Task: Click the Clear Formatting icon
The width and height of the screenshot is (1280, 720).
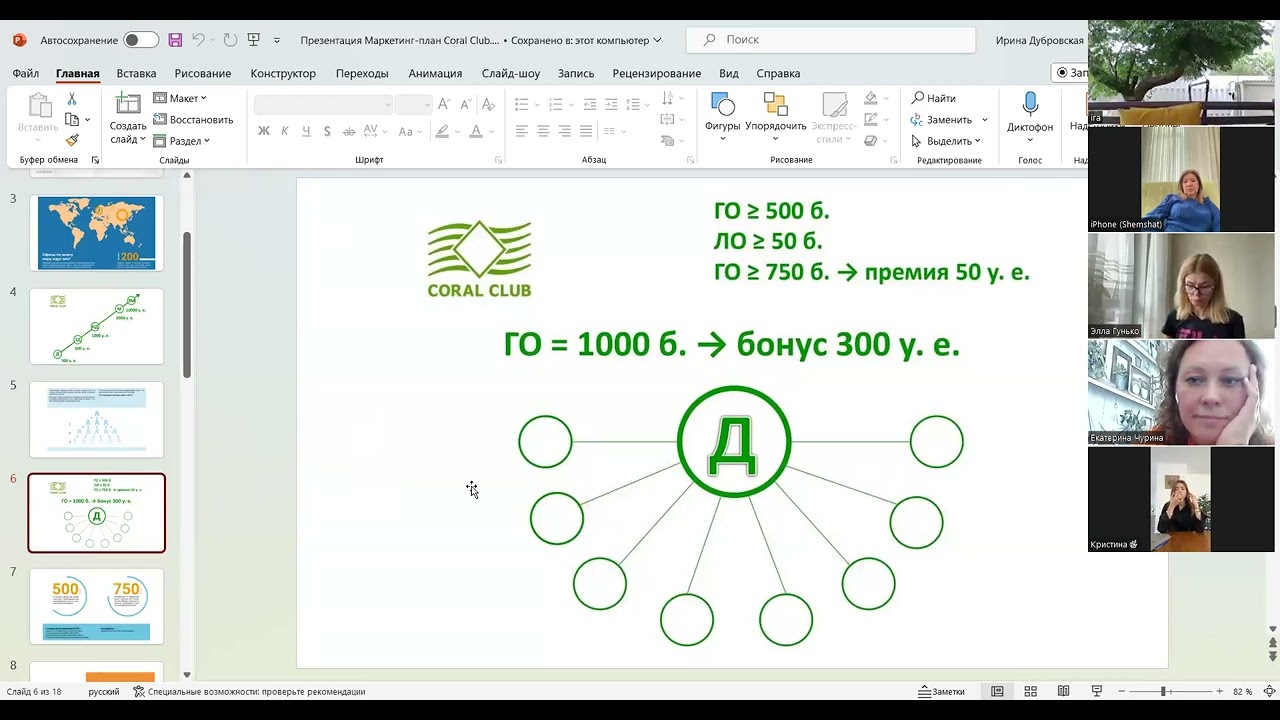Action: point(489,104)
